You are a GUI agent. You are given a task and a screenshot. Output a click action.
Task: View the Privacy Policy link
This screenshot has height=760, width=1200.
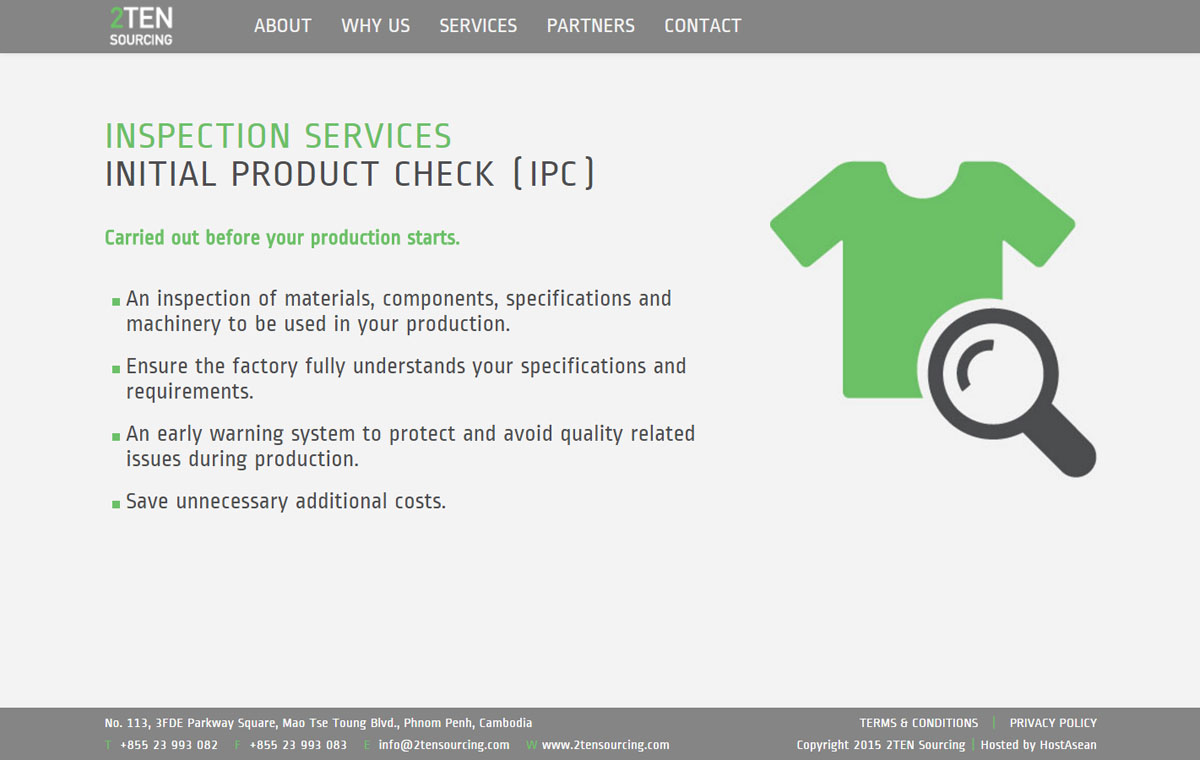1052,723
